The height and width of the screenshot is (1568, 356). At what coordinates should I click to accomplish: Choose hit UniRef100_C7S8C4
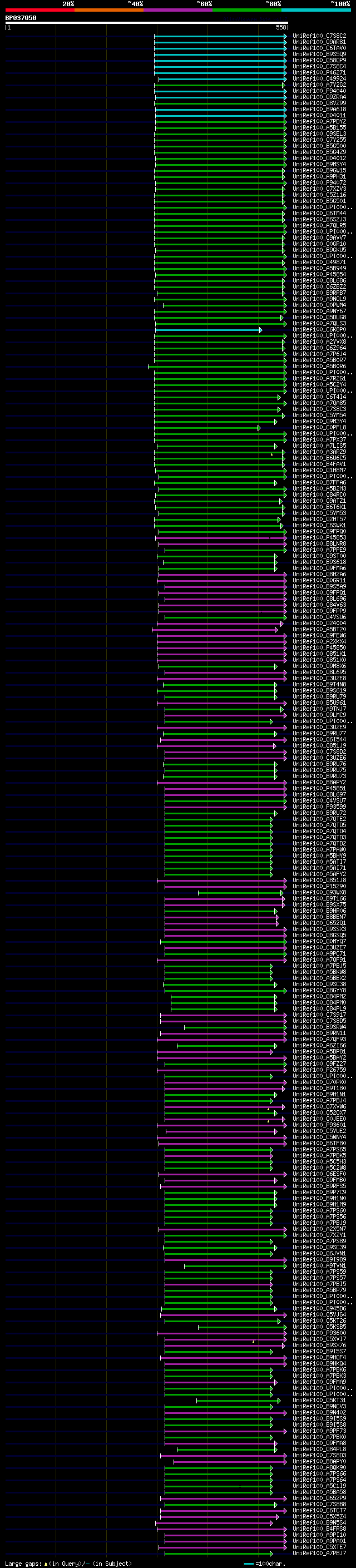tap(319, 66)
